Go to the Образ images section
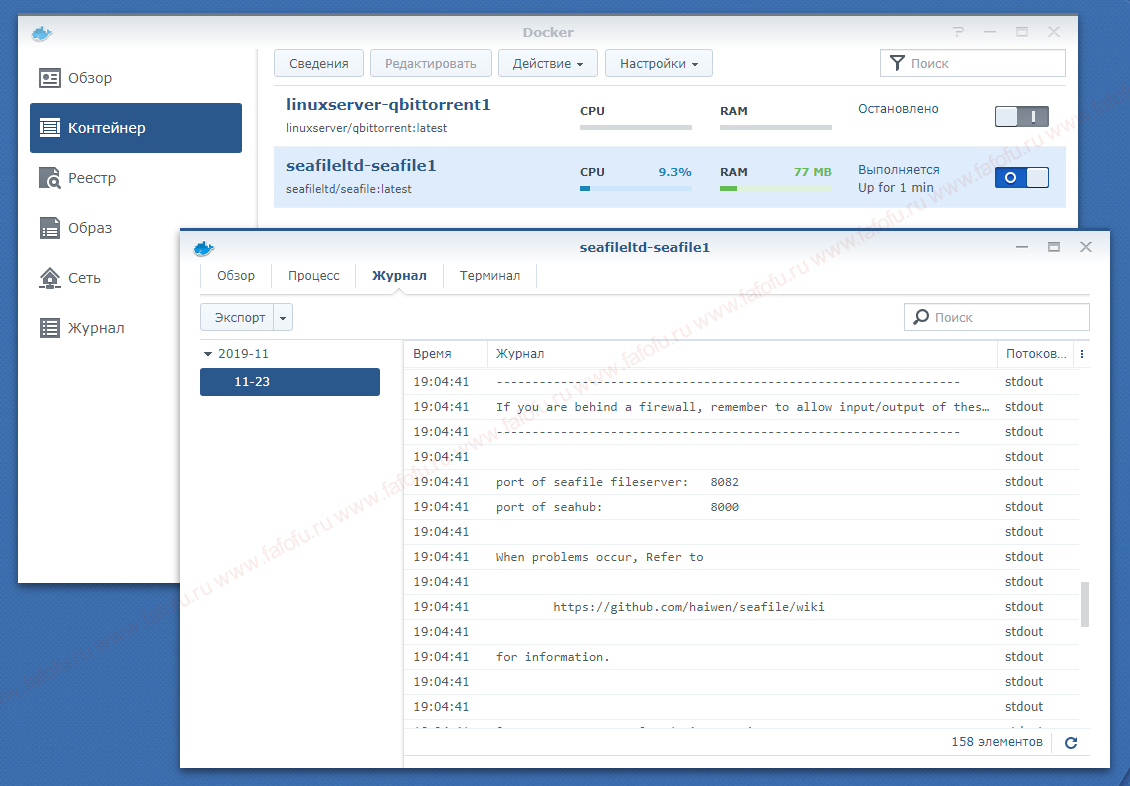The width and height of the screenshot is (1130, 786). (x=135, y=228)
